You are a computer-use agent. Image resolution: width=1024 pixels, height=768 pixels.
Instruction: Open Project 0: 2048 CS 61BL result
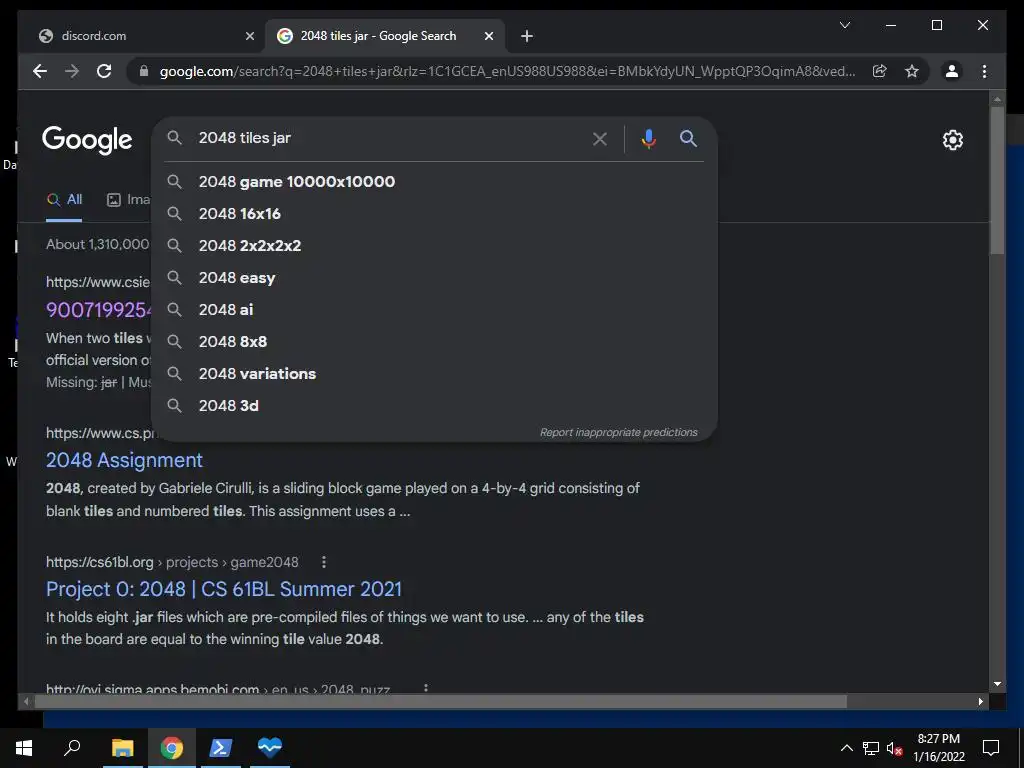(224, 589)
